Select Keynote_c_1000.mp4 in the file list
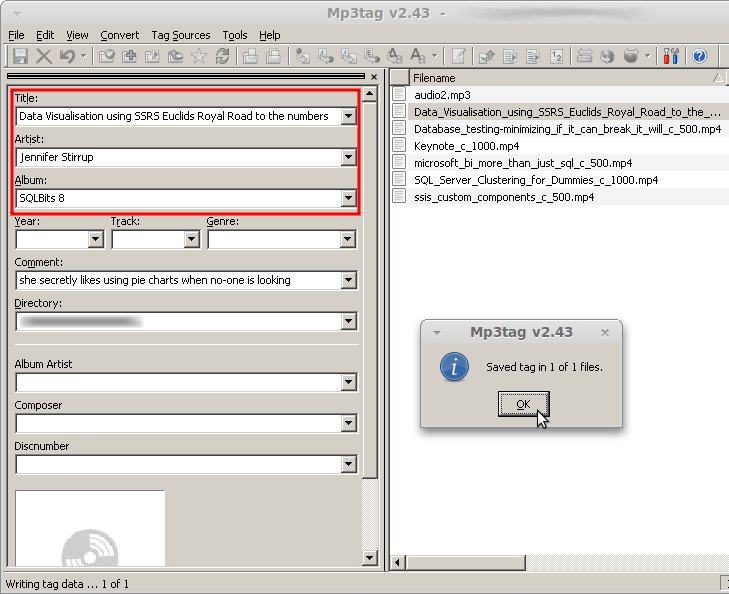729x594 pixels. [466, 146]
